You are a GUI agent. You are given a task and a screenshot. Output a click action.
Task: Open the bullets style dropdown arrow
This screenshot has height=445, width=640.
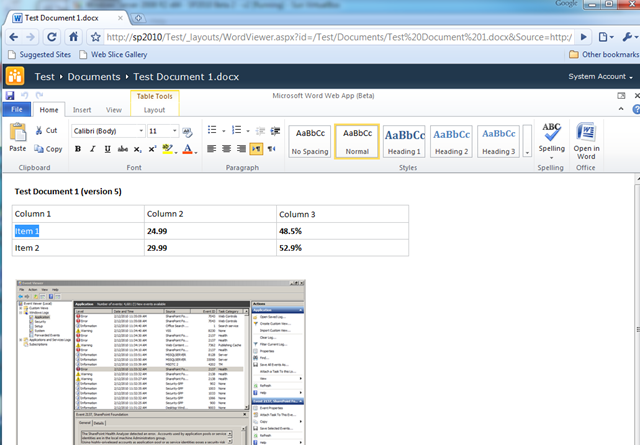pyautogui.click(x=224, y=131)
